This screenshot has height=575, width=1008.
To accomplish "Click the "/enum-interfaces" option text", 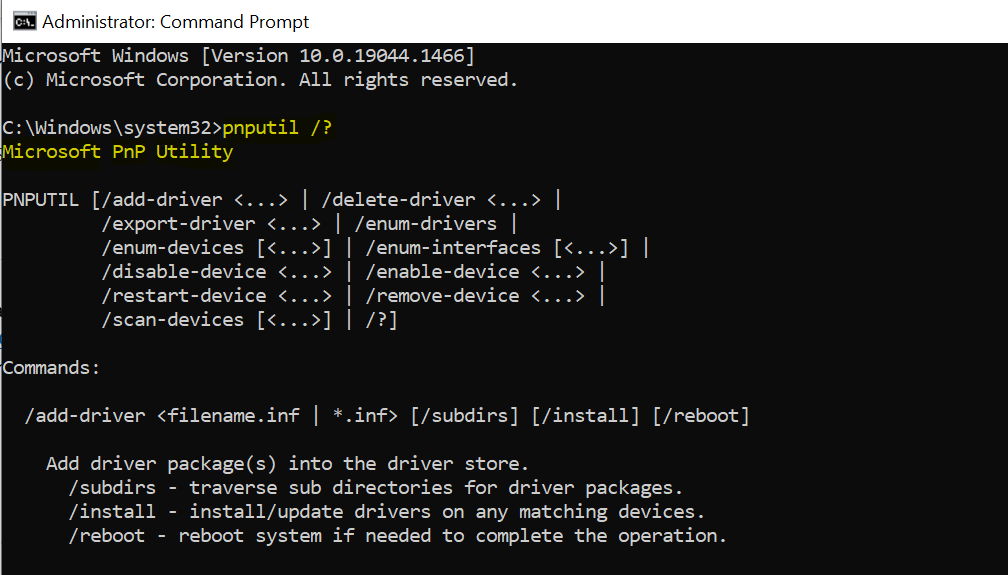I will [x=453, y=248].
